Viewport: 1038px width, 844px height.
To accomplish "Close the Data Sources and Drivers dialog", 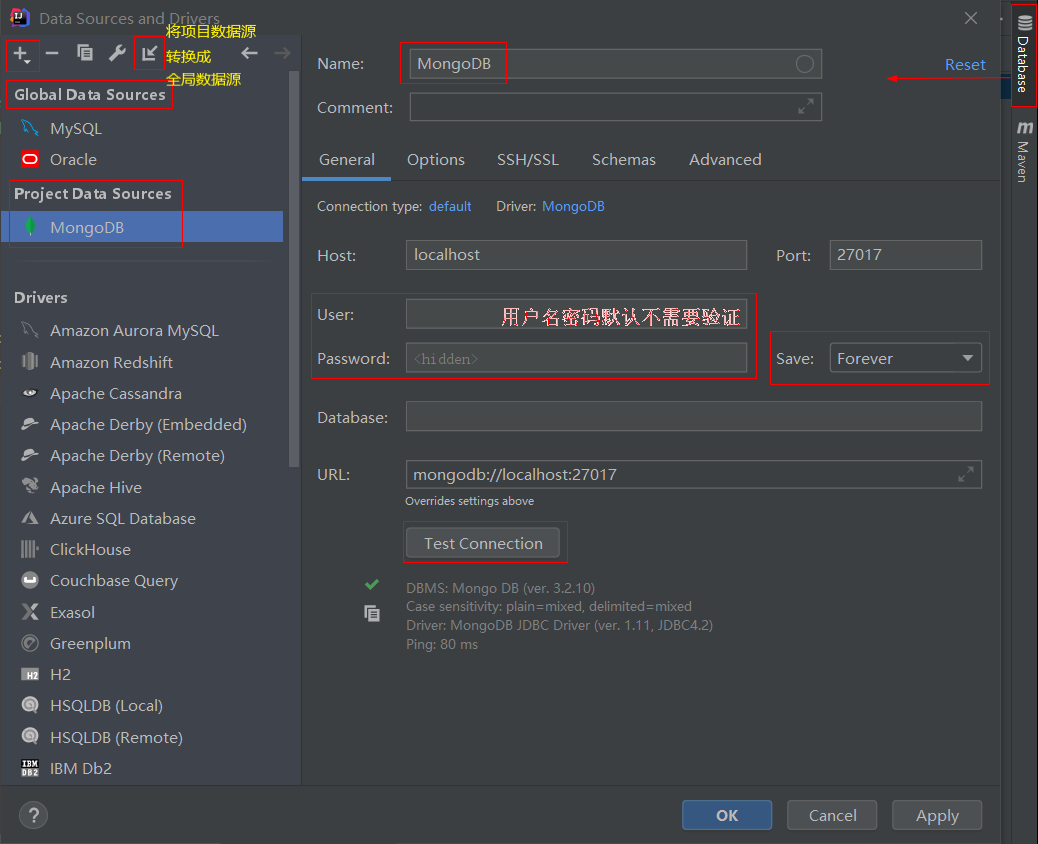I will (x=970, y=18).
